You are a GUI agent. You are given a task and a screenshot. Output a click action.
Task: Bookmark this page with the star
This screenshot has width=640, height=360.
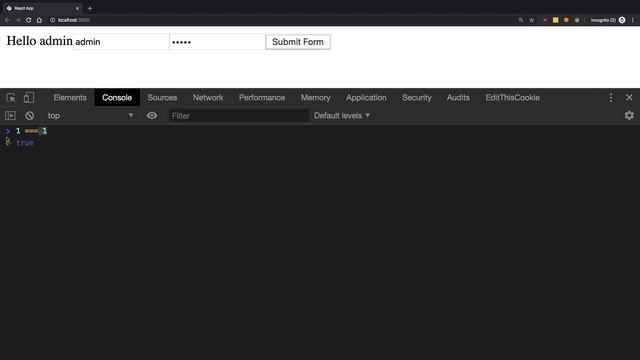coord(531,20)
